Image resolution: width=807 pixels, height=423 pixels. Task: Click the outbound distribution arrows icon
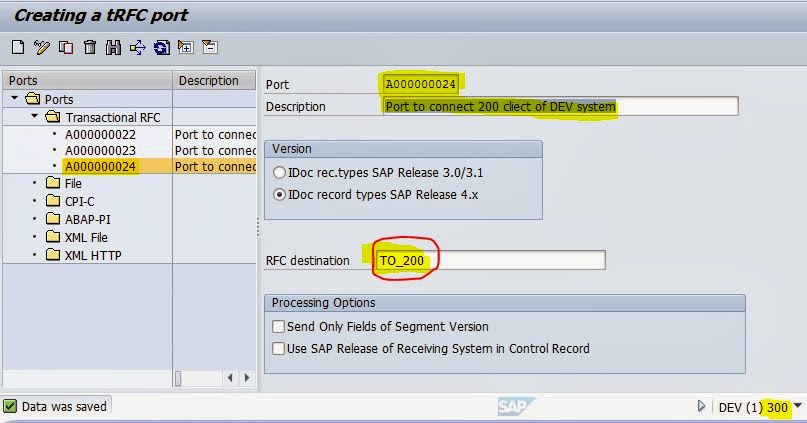tap(137, 48)
